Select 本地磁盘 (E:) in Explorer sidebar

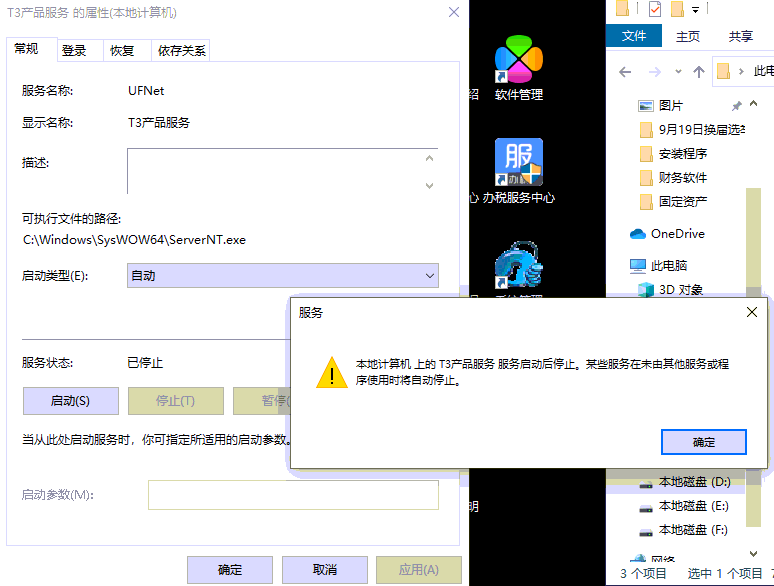pyautogui.click(x=694, y=507)
